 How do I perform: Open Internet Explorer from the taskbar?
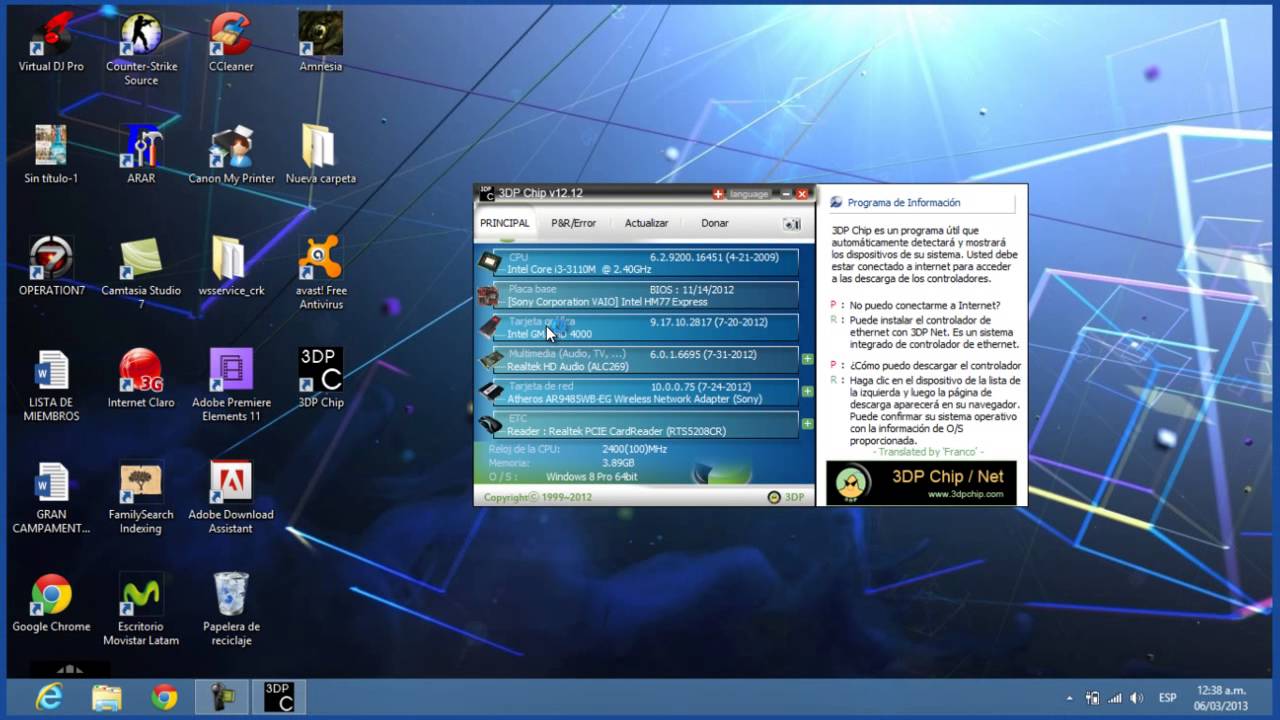point(49,697)
